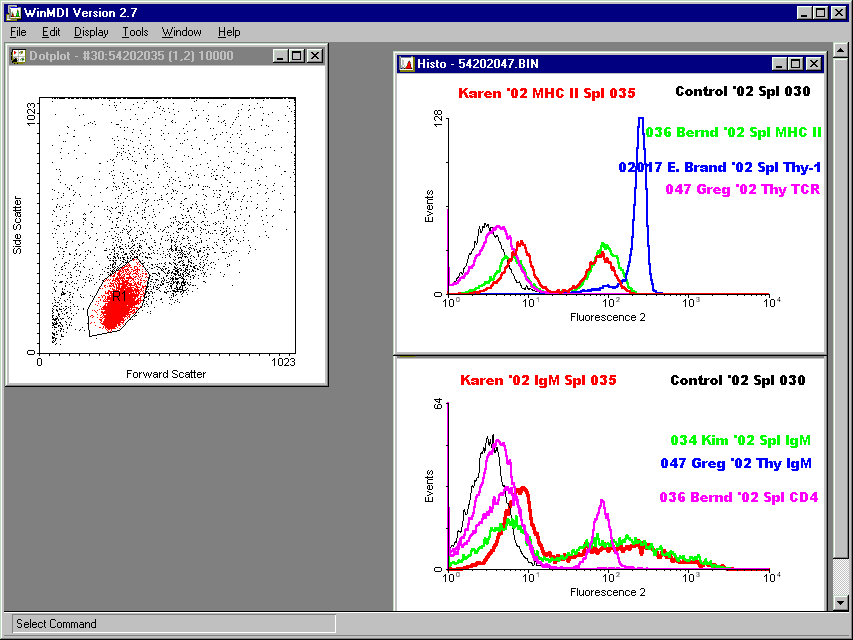Close the Dotplot window
Viewport: 853px width, 640px height.
314,56
